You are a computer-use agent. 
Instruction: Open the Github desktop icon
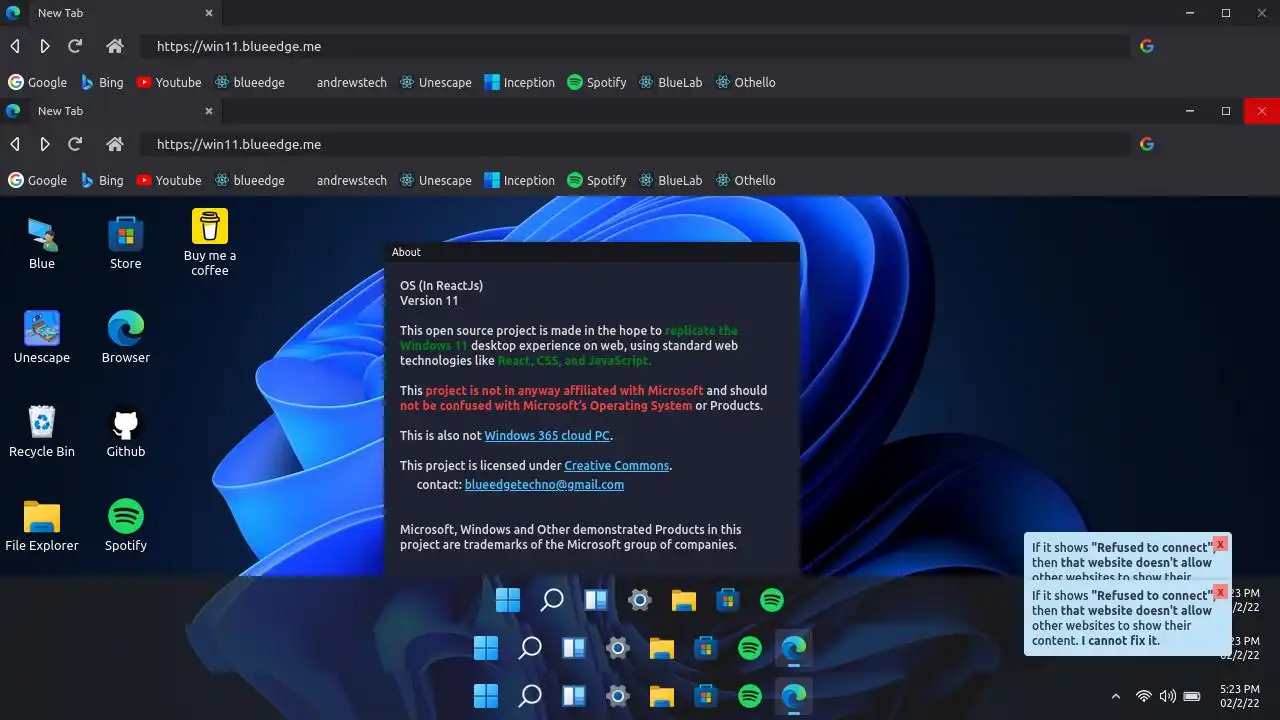point(125,431)
